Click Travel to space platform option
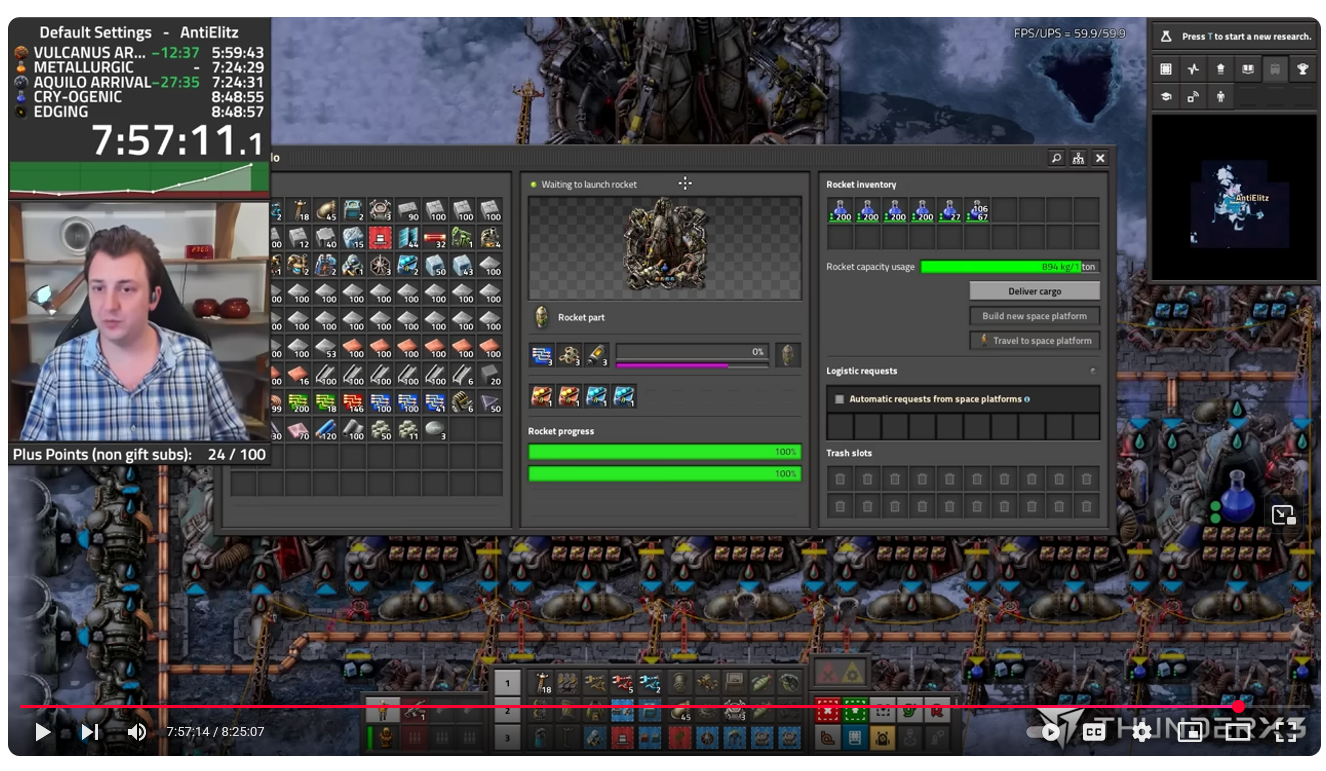This screenshot has height=771, width=1326. [x=1034, y=341]
